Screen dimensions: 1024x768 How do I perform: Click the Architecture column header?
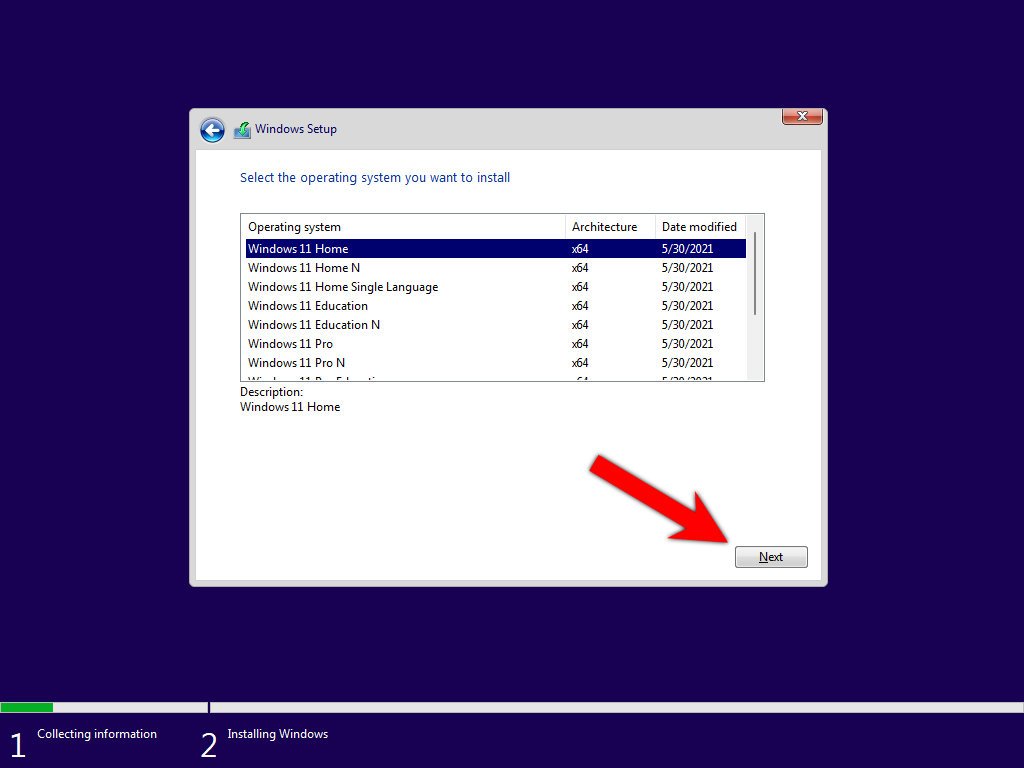pos(610,227)
